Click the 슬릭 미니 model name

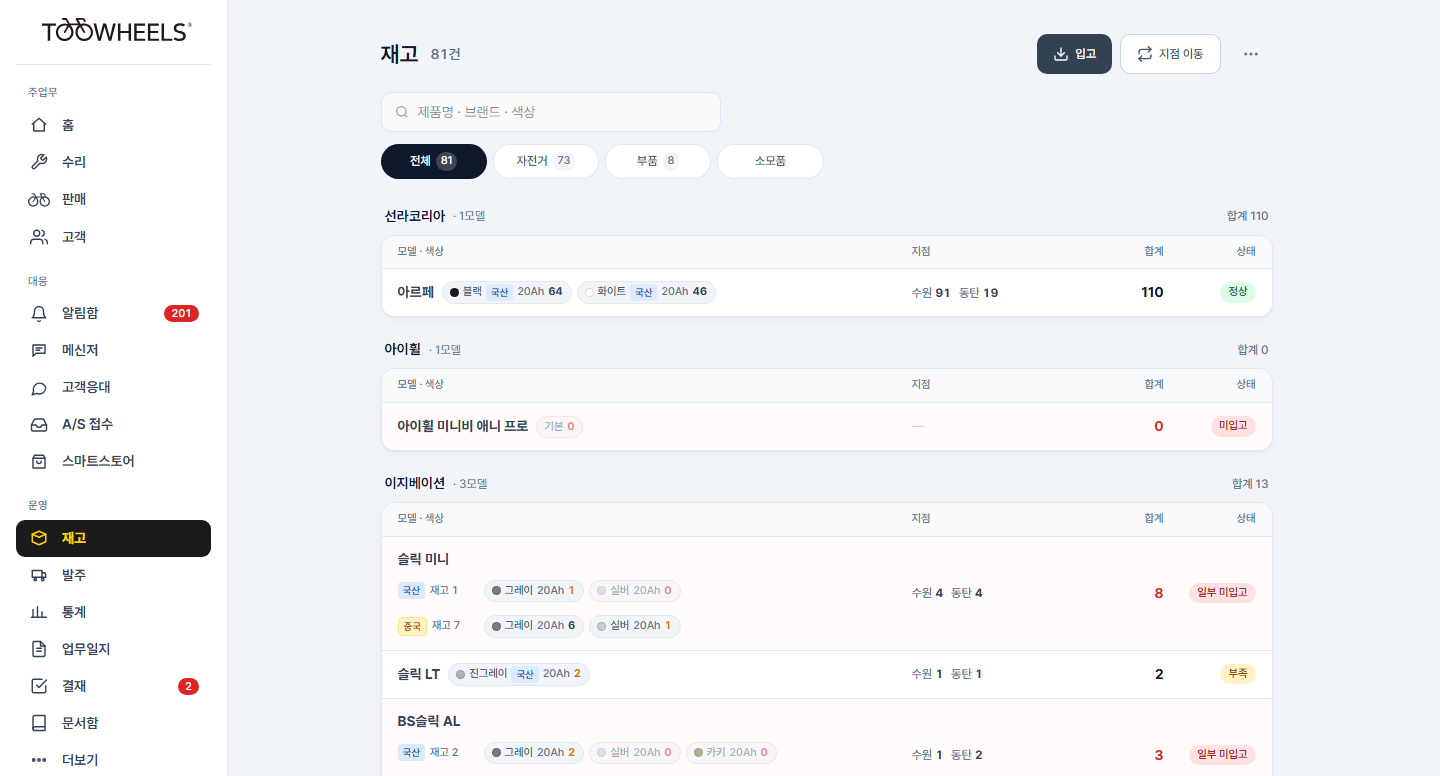click(x=423, y=559)
